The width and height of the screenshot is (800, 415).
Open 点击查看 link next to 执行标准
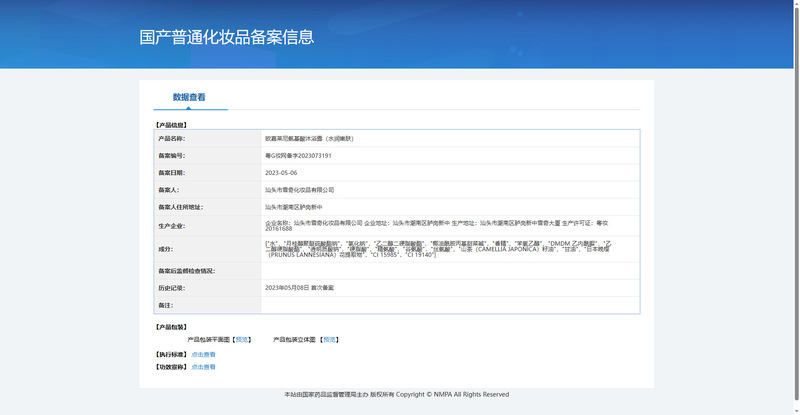(x=204, y=354)
